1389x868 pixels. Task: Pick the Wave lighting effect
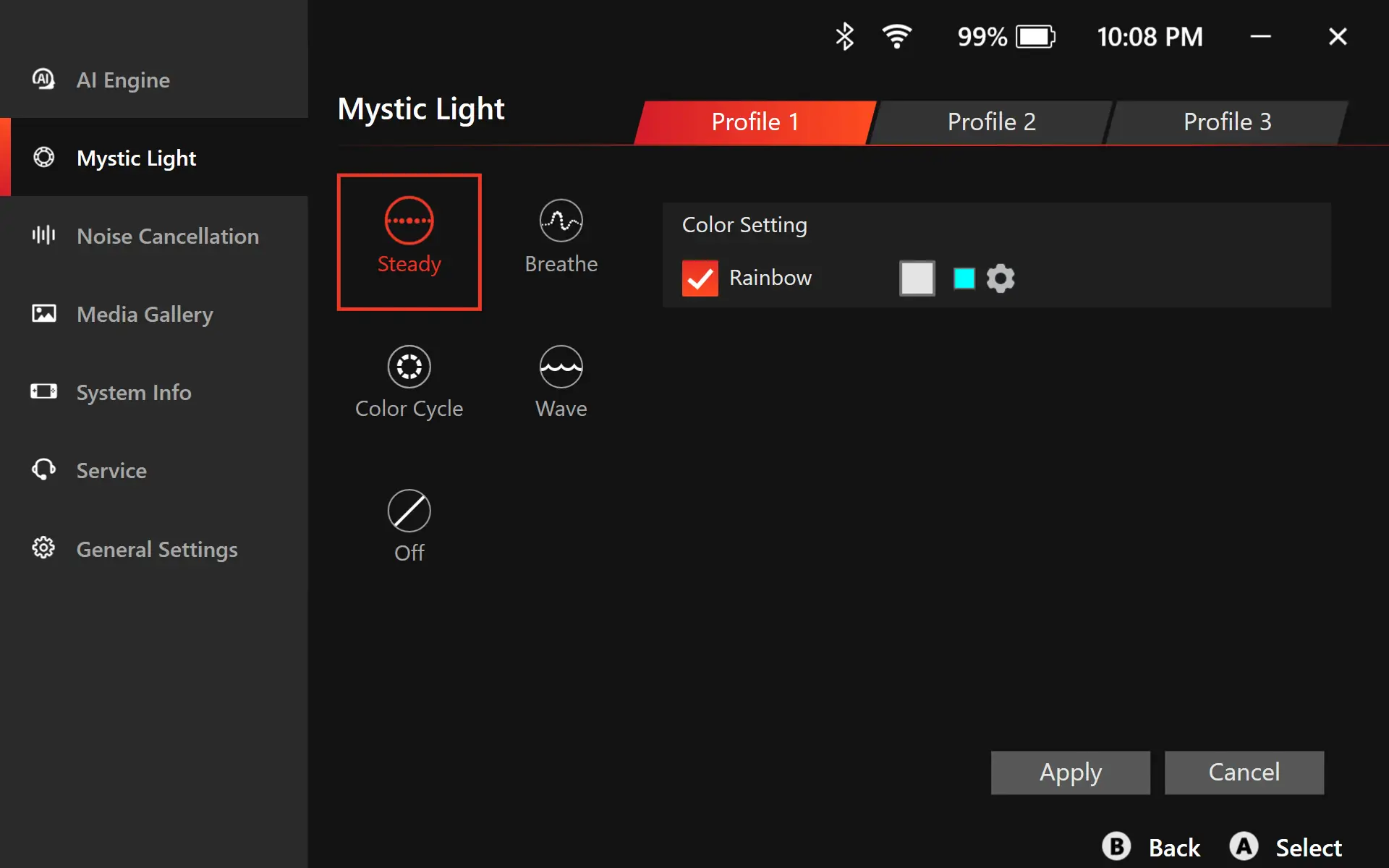tap(561, 367)
